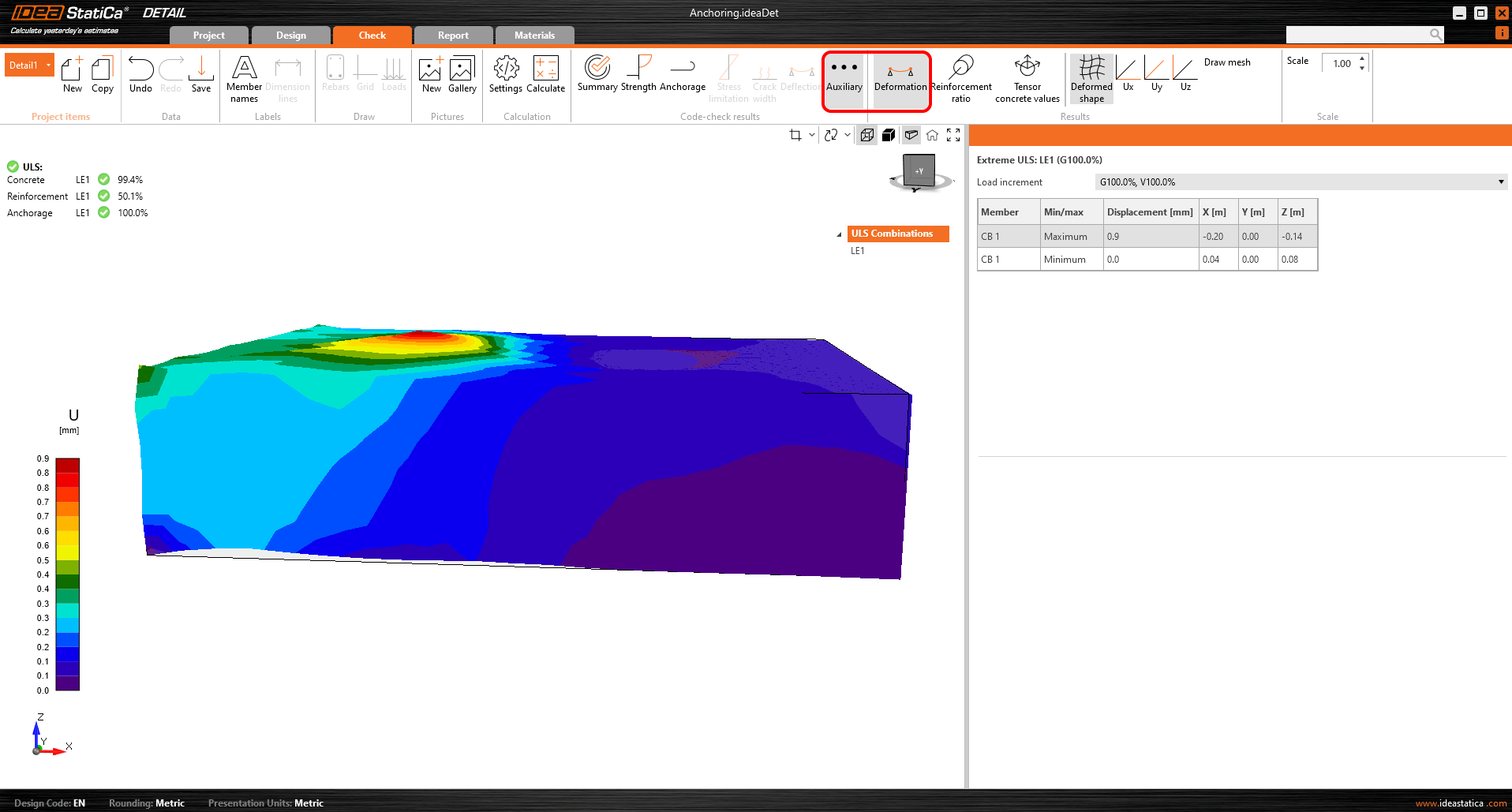Select Tensor concrete values result
The height and width of the screenshot is (812, 1512).
point(1027,78)
